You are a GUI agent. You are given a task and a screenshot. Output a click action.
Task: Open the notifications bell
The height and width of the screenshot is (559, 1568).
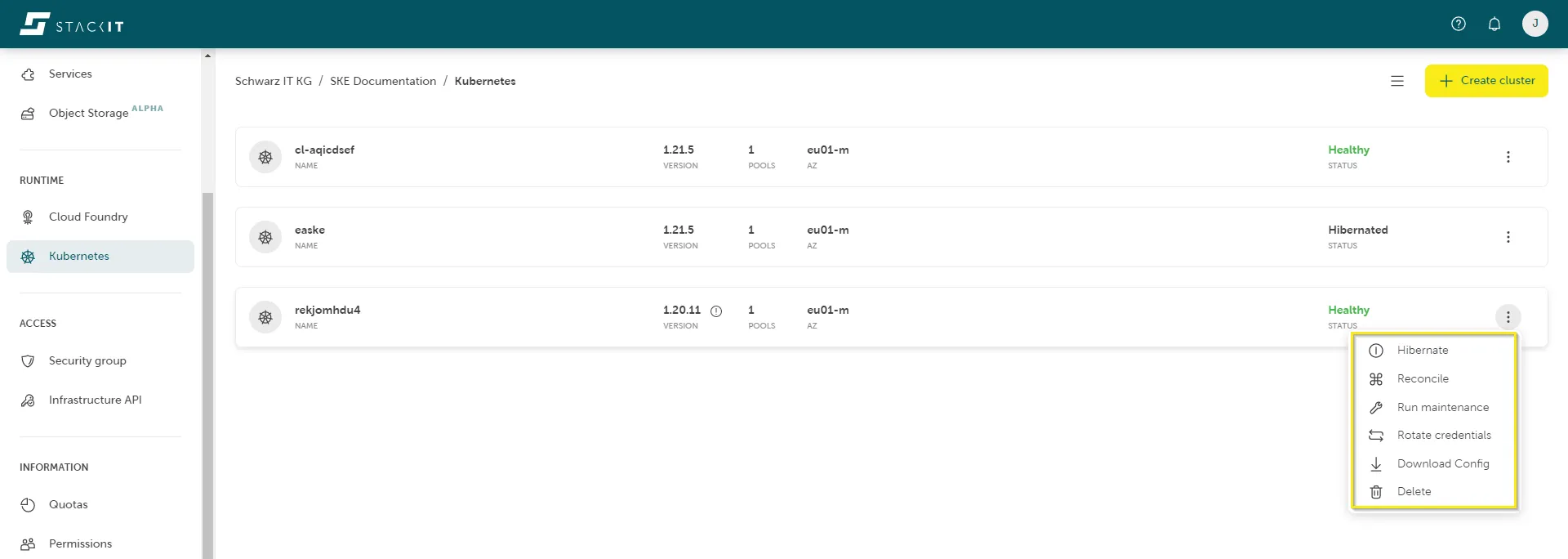click(x=1494, y=24)
